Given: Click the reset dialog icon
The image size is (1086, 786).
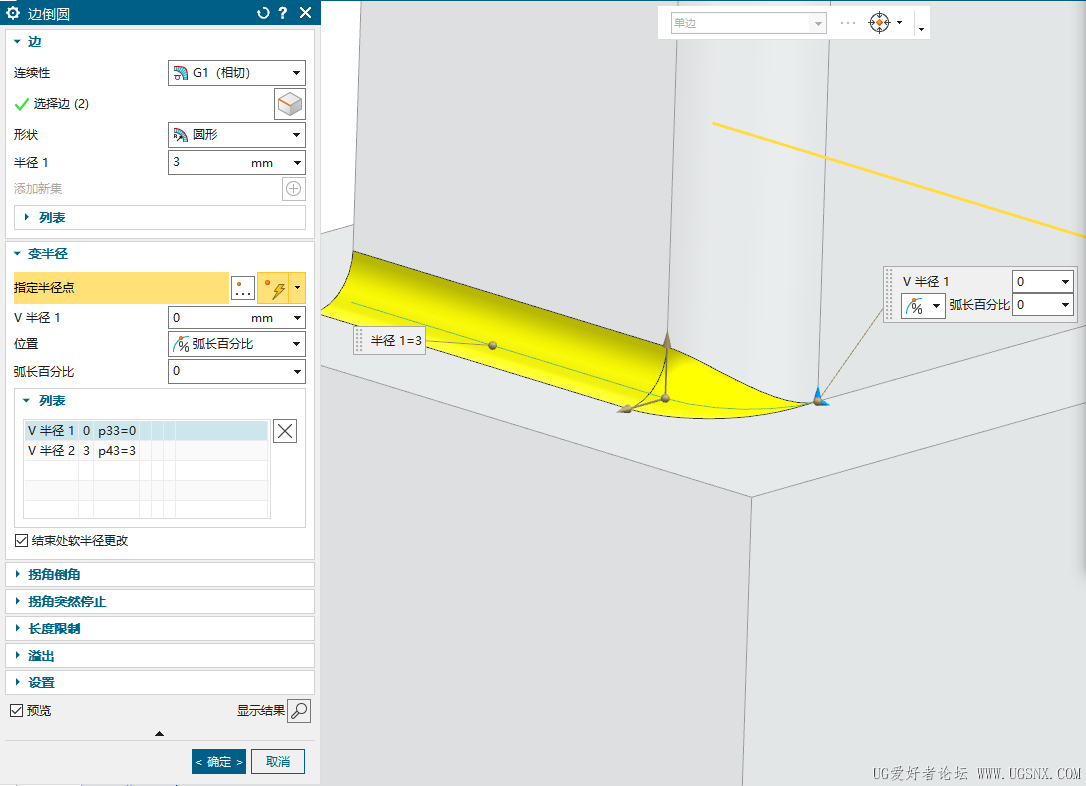Looking at the screenshot, I should point(262,13).
